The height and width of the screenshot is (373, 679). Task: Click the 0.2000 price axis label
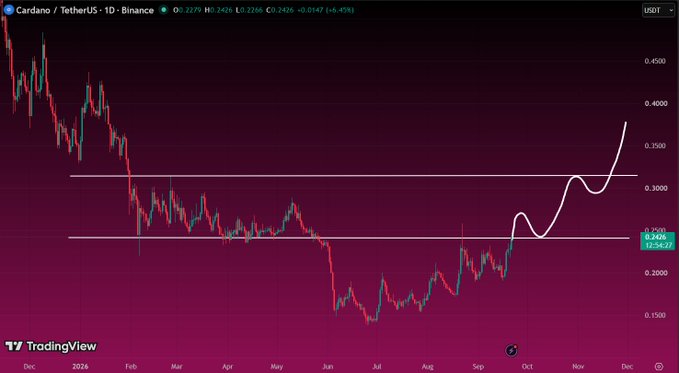click(655, 273)
